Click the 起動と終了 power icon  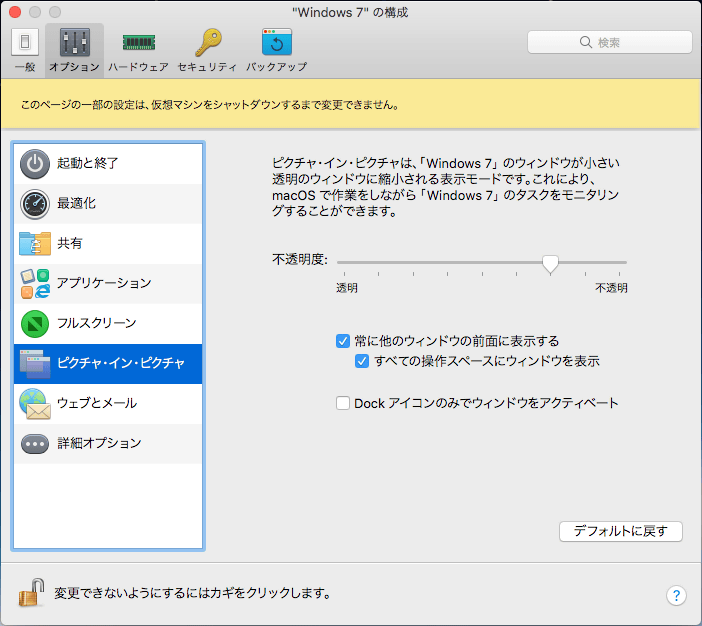coord(35,164)
